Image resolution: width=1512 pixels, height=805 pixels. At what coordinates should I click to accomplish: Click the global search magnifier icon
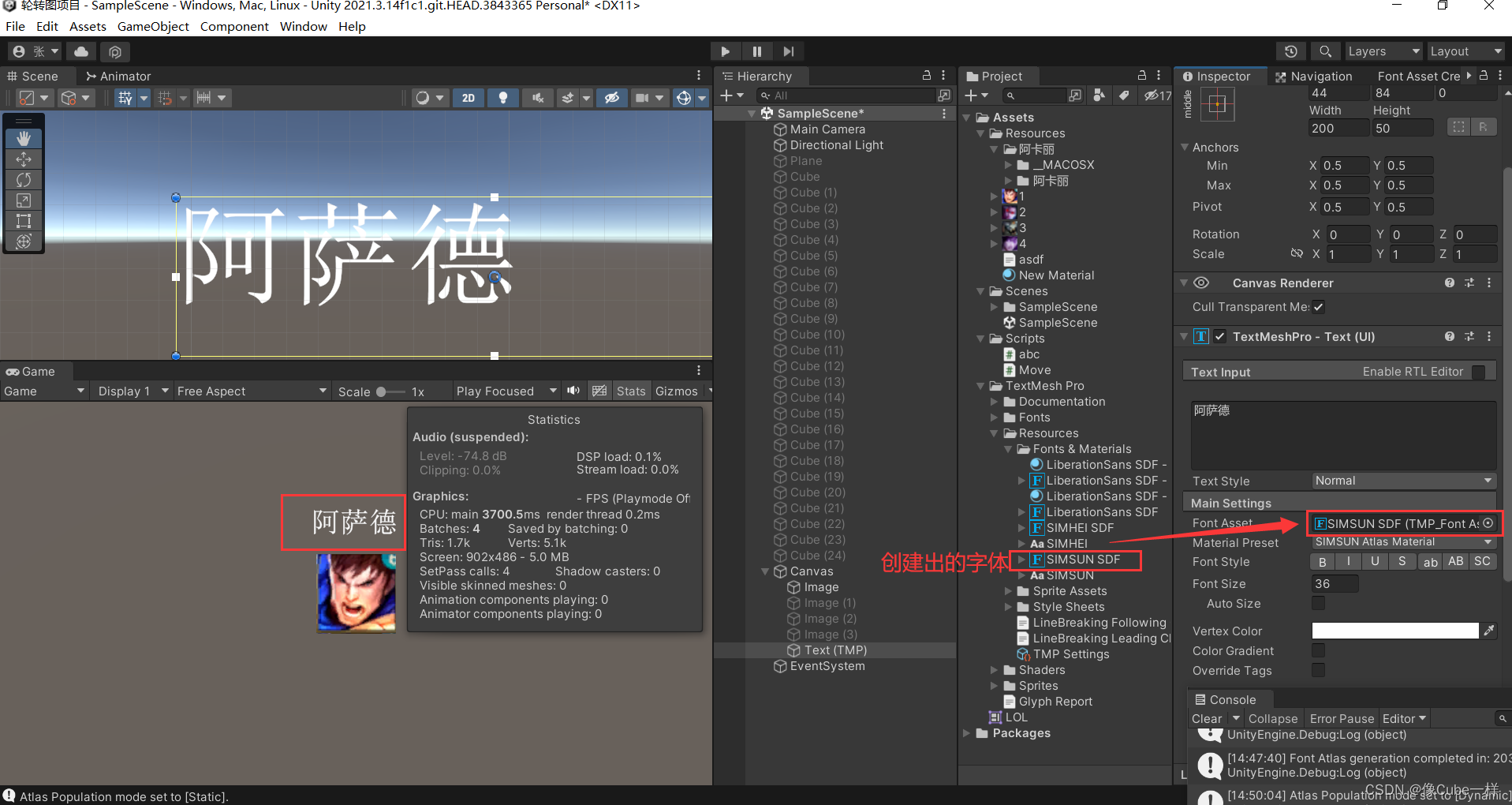pos(1326,51)
